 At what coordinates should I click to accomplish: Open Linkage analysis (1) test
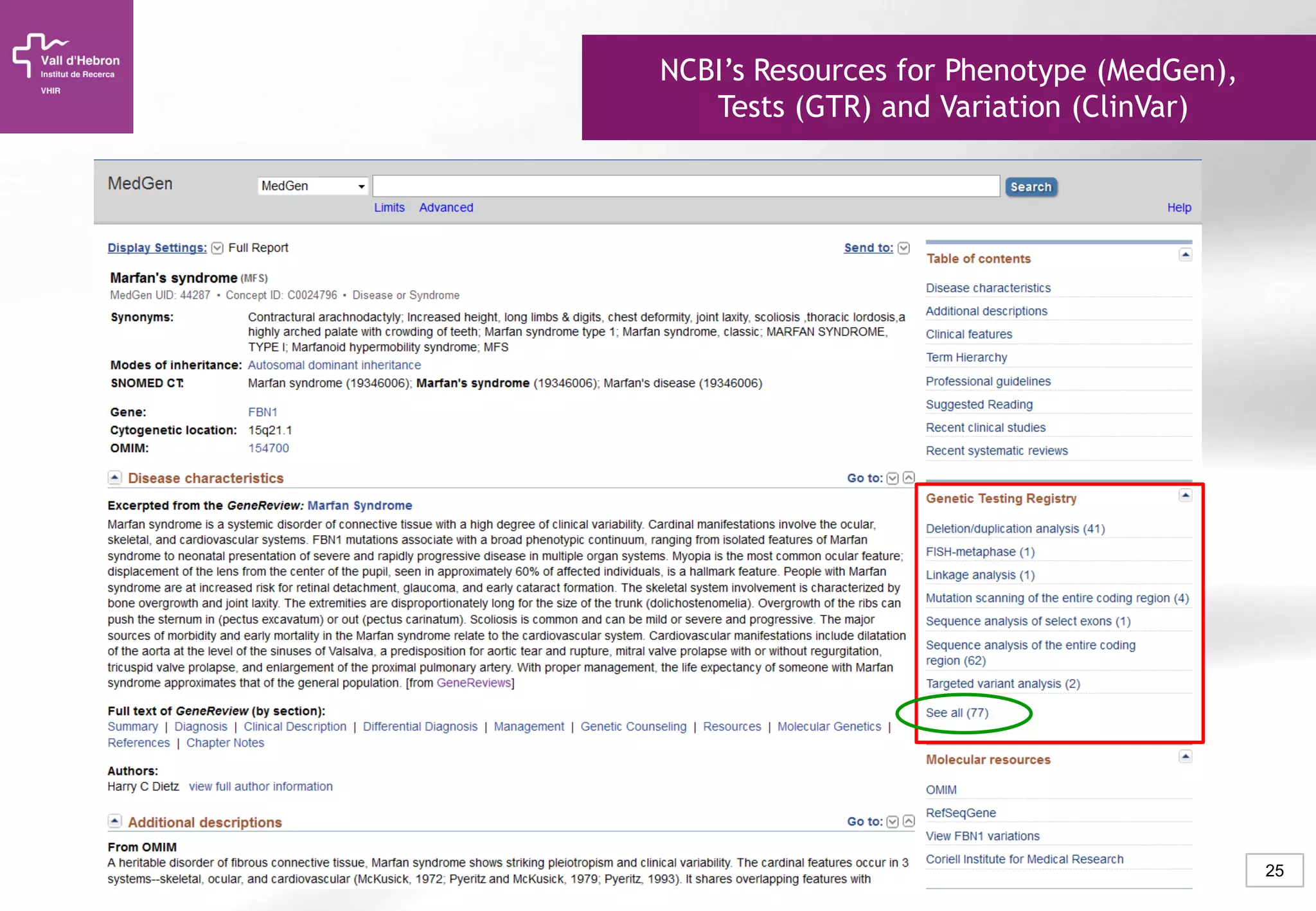(x=980, y=575)
